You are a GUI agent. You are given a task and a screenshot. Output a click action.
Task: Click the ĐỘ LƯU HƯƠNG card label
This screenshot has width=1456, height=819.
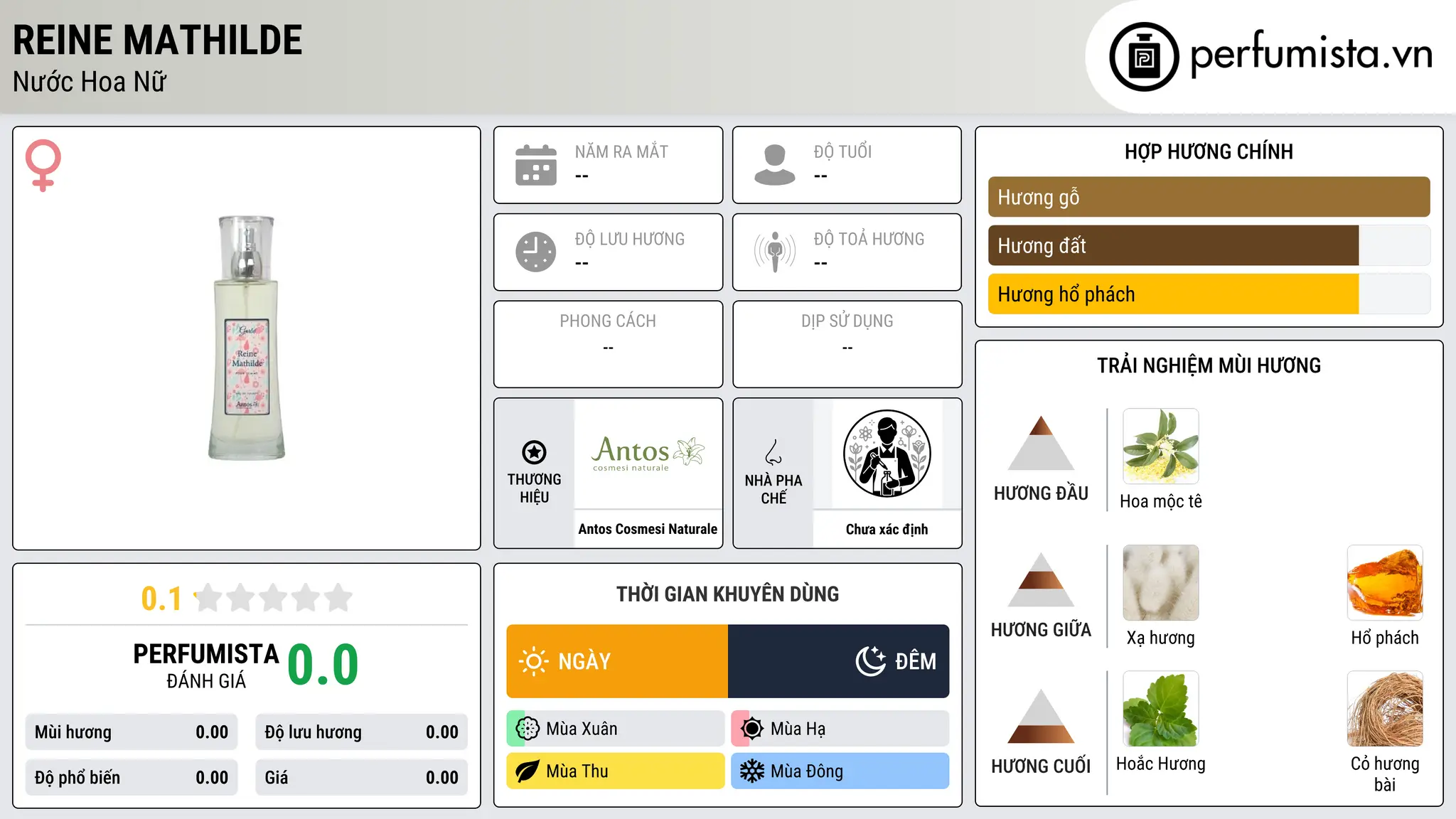[629, 239]
